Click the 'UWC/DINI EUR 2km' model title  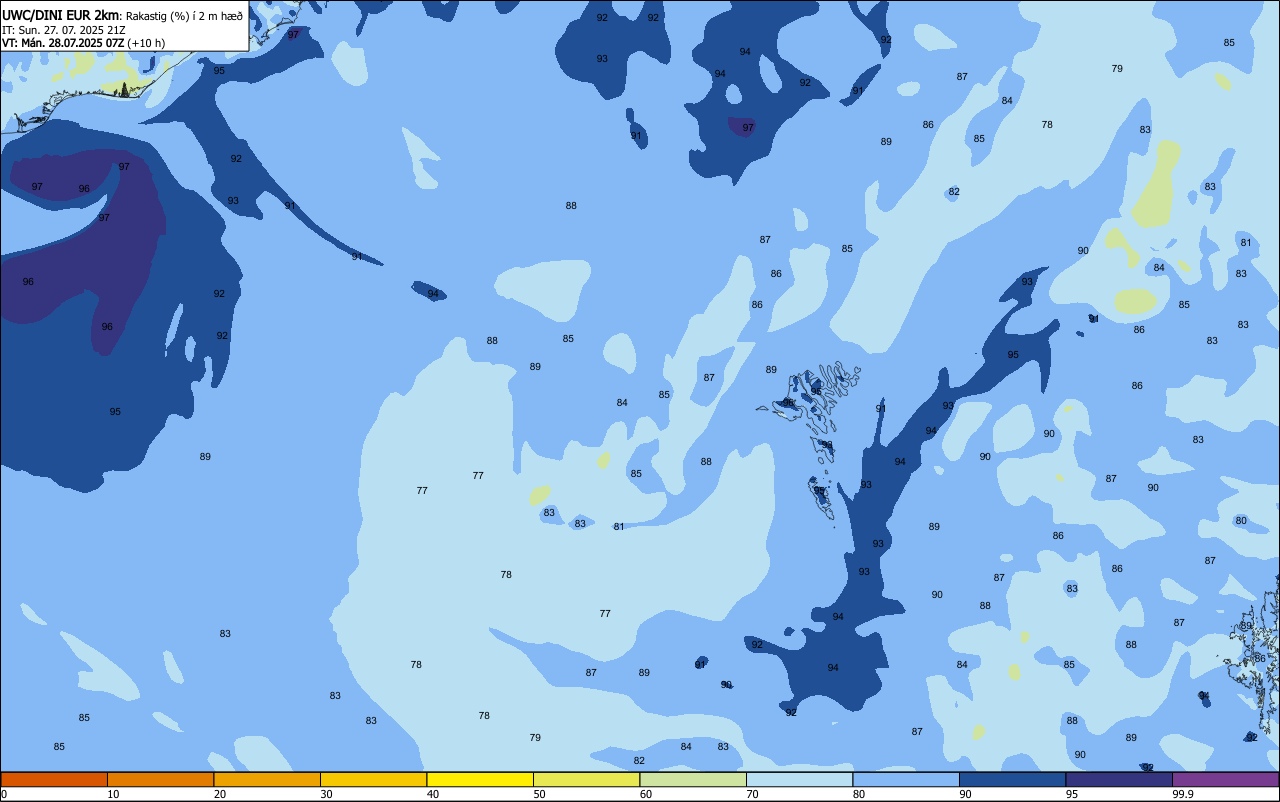pos(59,15)
